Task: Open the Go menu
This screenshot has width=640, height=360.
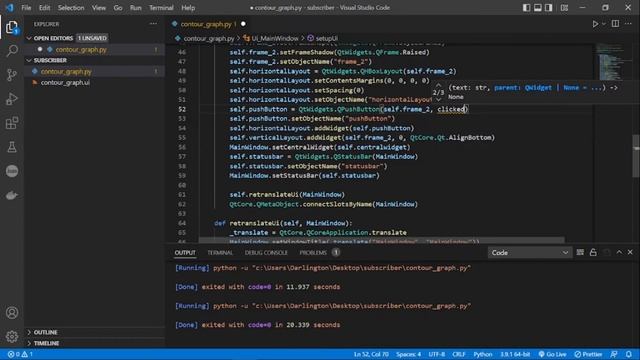Action: [118, 8]
